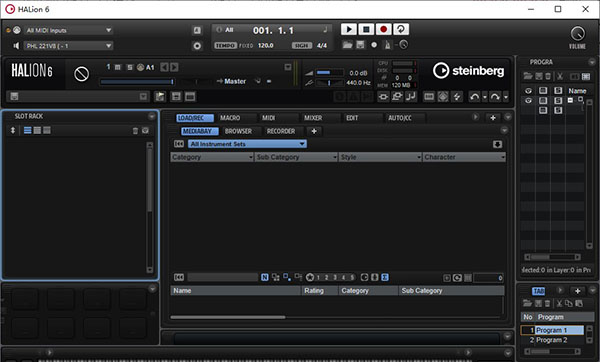Toggle the blue N filter icon

tap(264, 277)
